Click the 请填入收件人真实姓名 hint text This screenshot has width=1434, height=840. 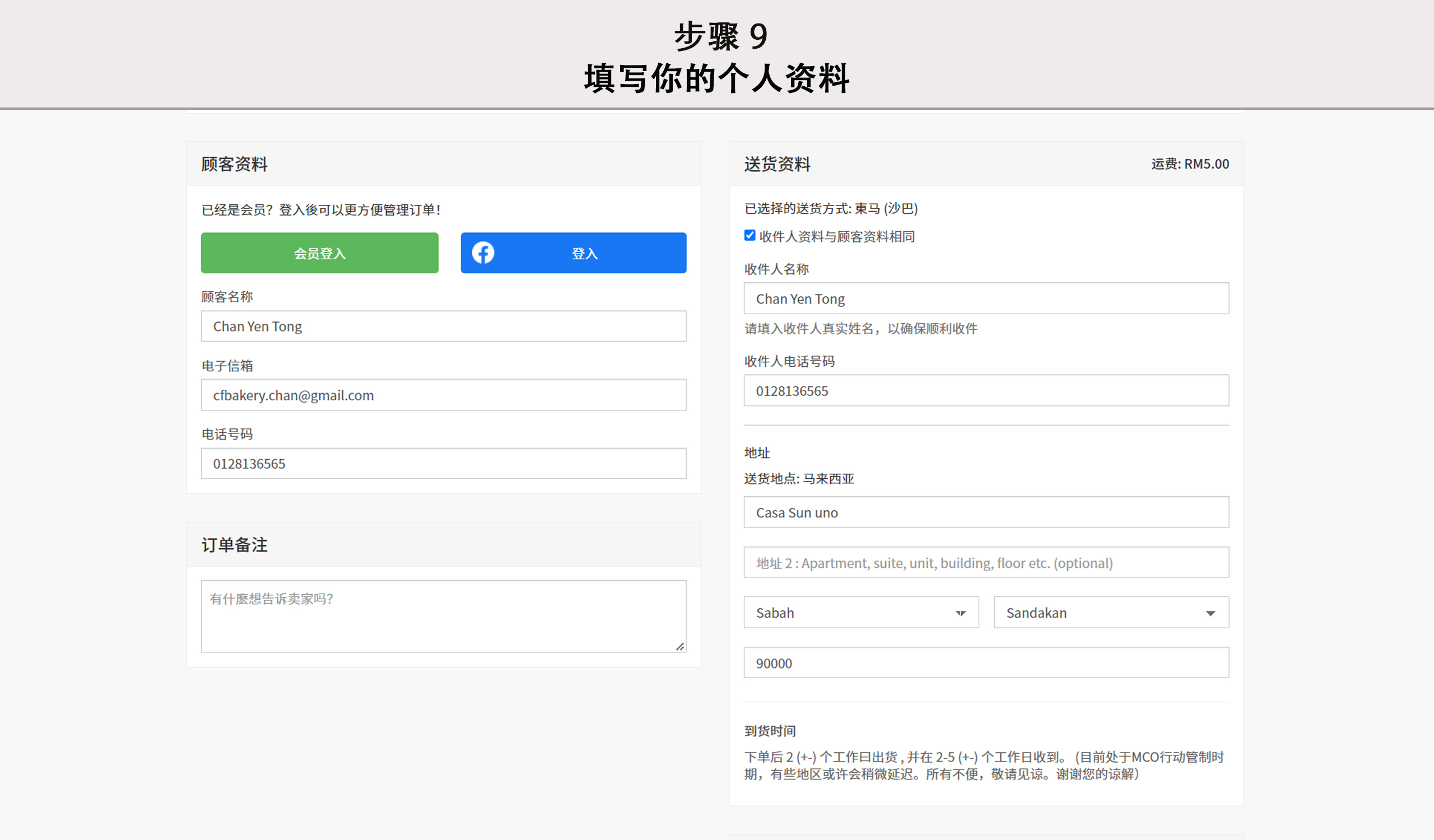[x=861, y=329]
